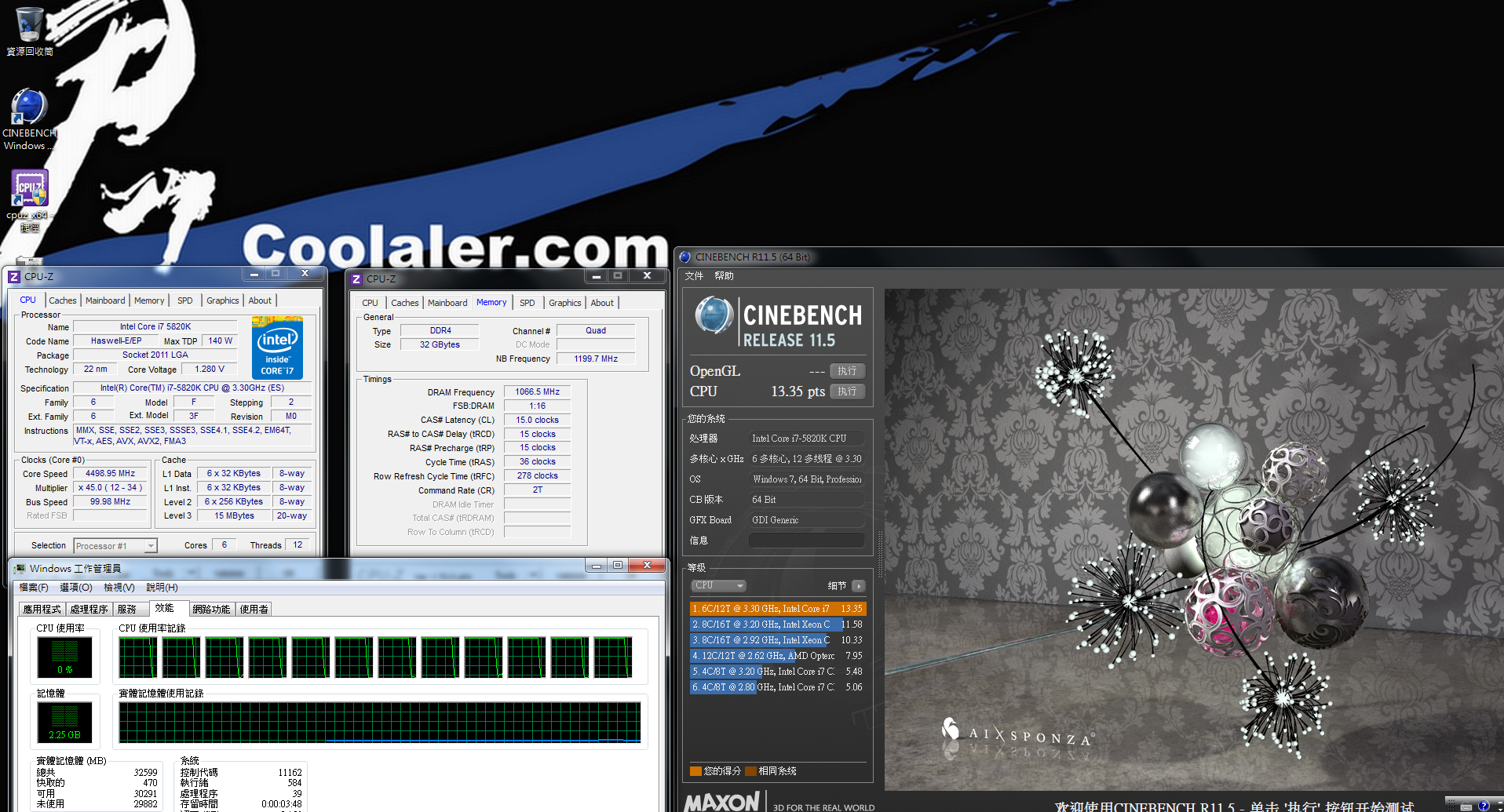The image size is (1504, 812).
Task: Open the SPD tab in the left CPU-Z window
Action: [185, 300]
